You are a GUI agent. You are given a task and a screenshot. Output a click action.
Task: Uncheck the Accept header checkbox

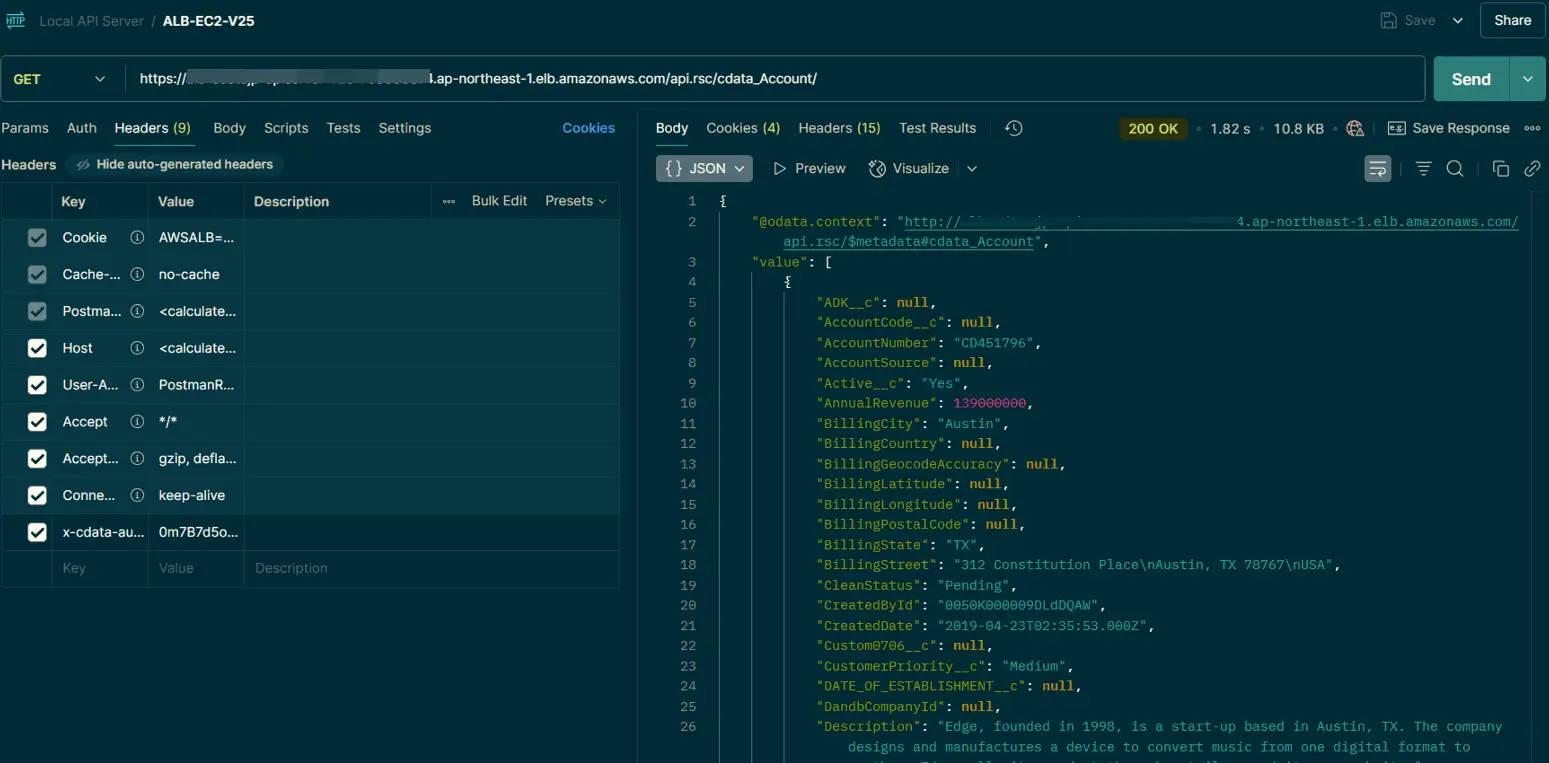click(x=37, y=422)
